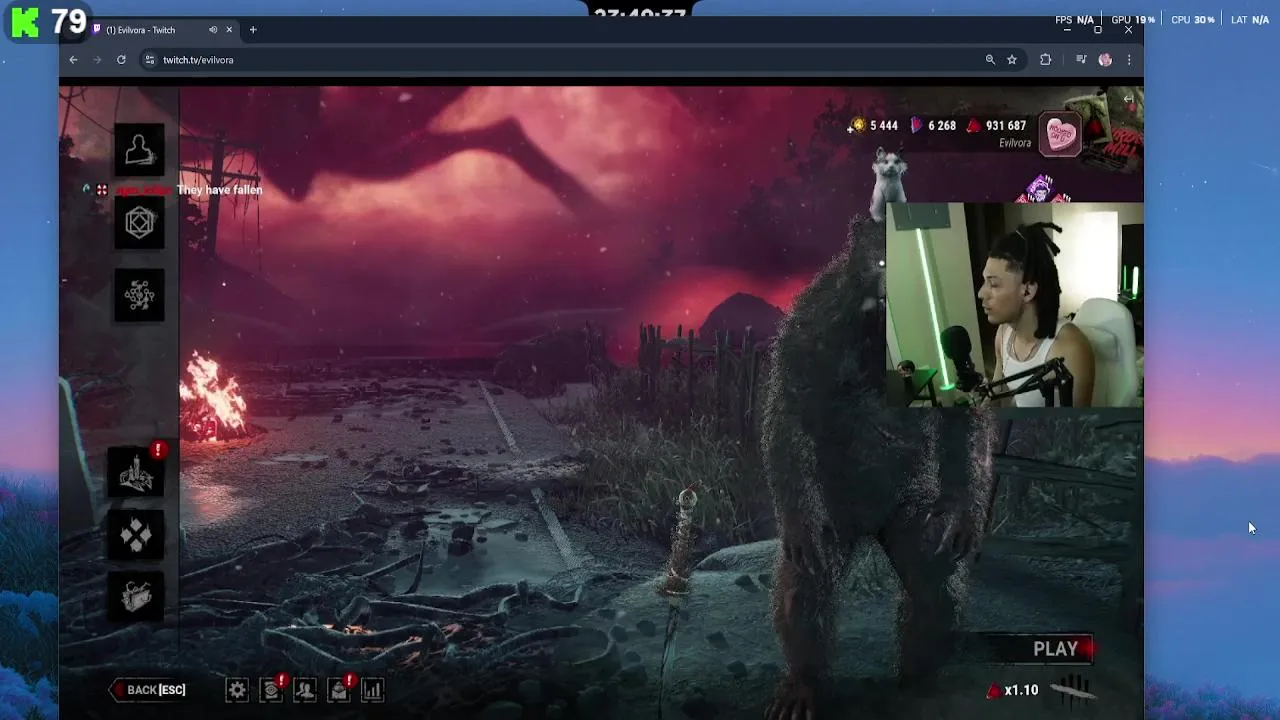The image size is (1280, 720).
Task: Click the green K overlay logo
Action: 25,22
